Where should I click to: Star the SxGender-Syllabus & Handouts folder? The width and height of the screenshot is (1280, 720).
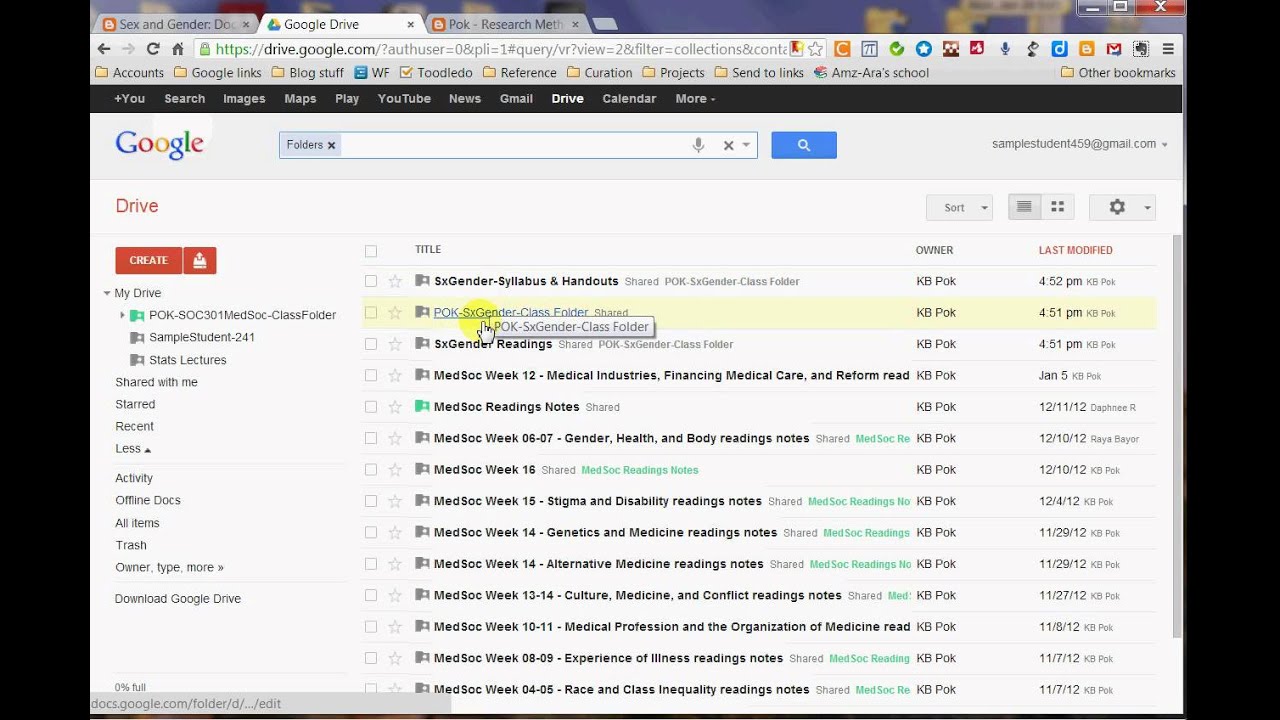coord(395,281)
